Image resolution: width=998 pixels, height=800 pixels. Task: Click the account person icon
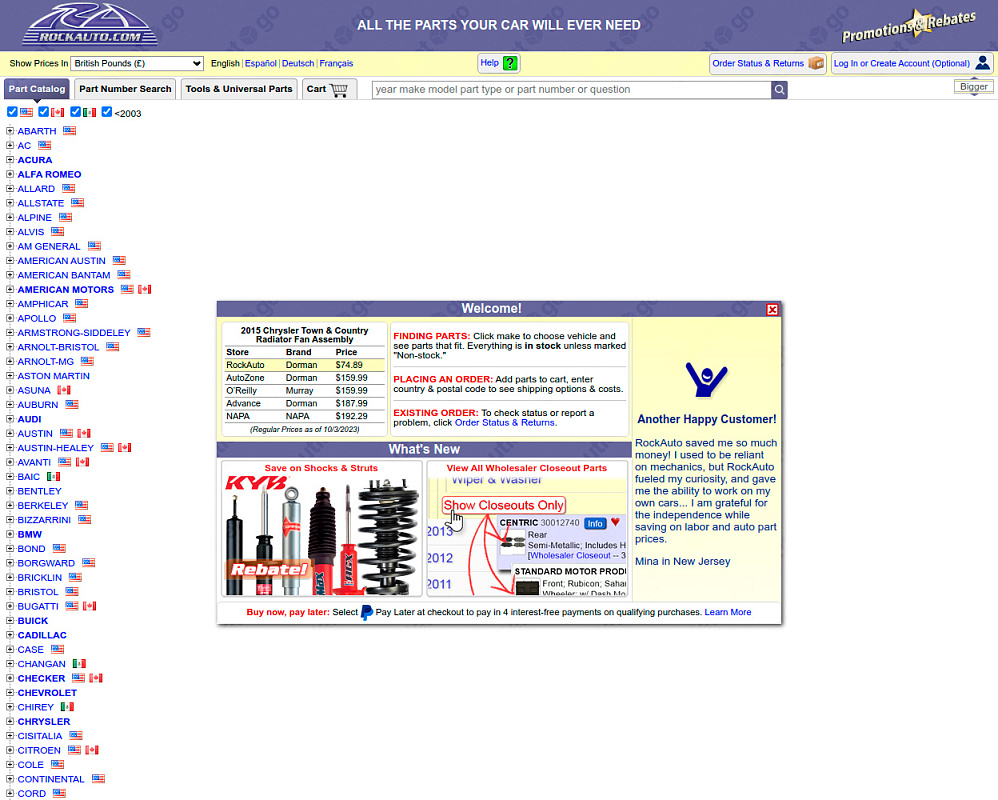tap(983, 63)
